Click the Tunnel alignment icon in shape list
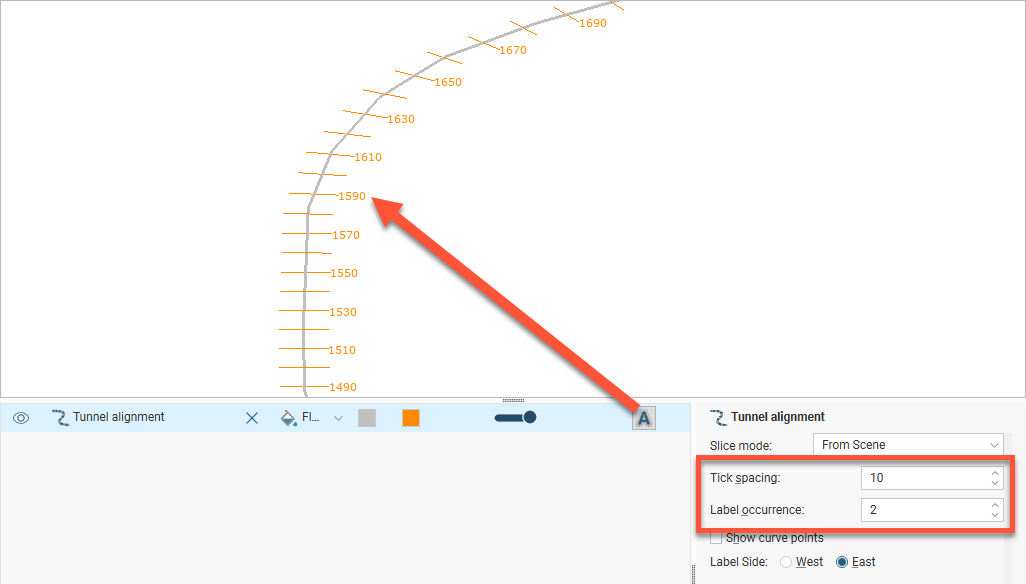 pyautogui.click(x=60, y=418)
